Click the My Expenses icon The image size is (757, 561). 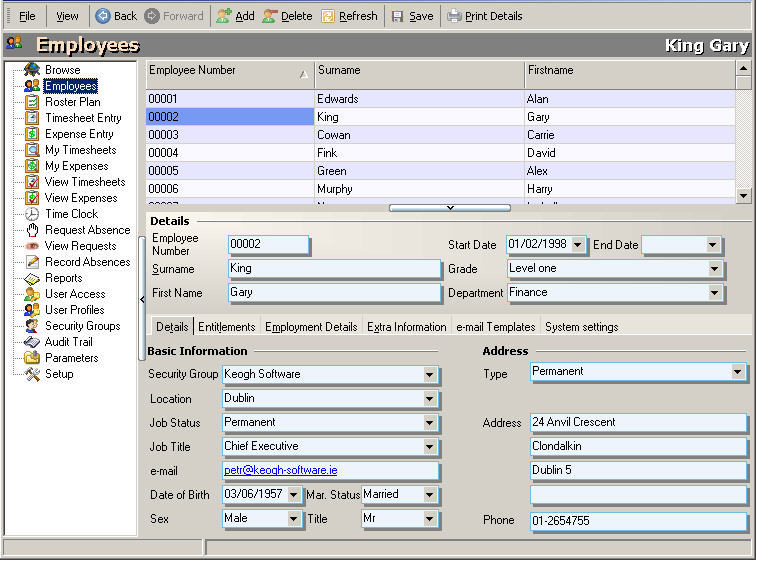tap(32, 165)
